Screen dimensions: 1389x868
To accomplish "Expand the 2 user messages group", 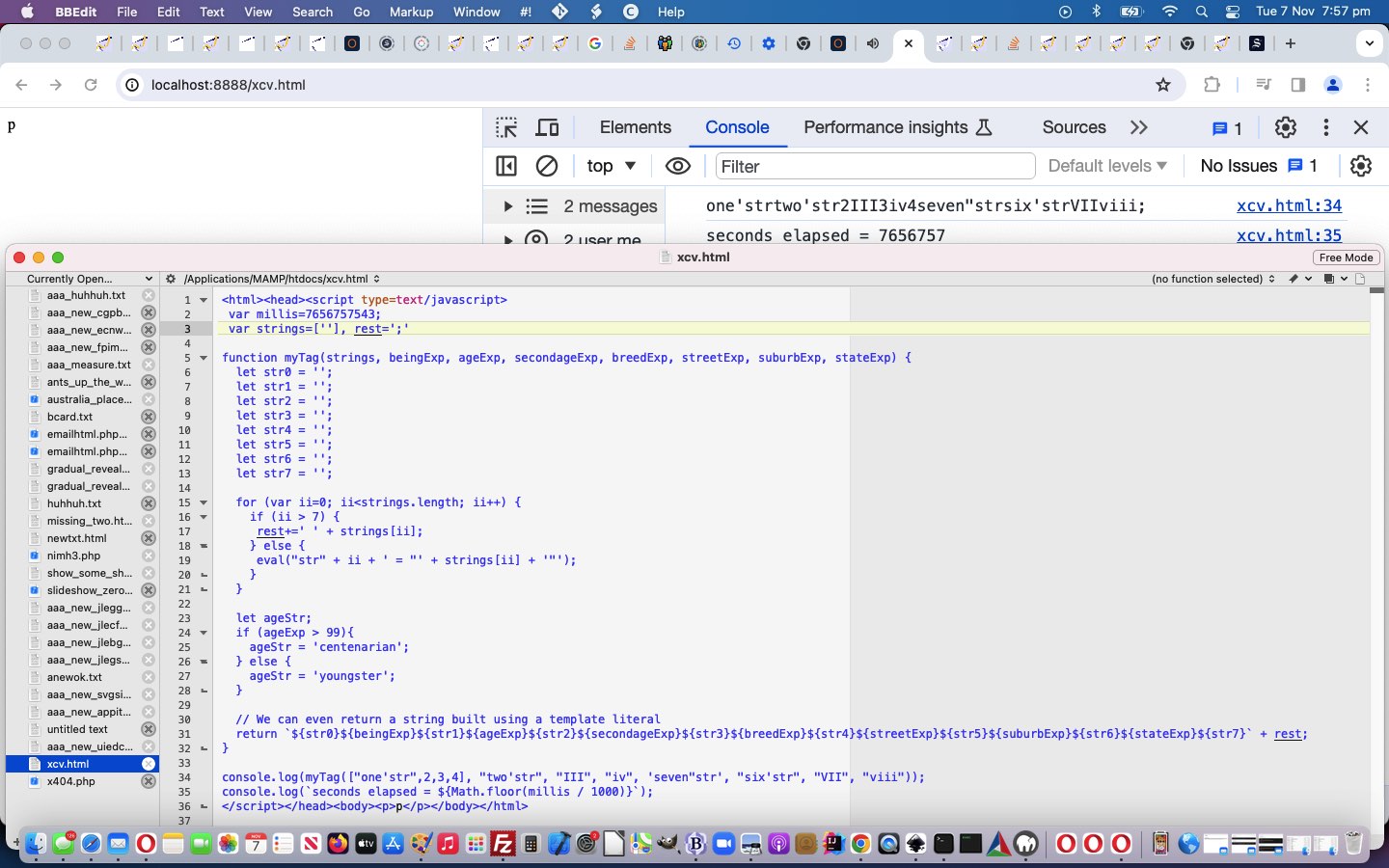I will click(507, 238).
